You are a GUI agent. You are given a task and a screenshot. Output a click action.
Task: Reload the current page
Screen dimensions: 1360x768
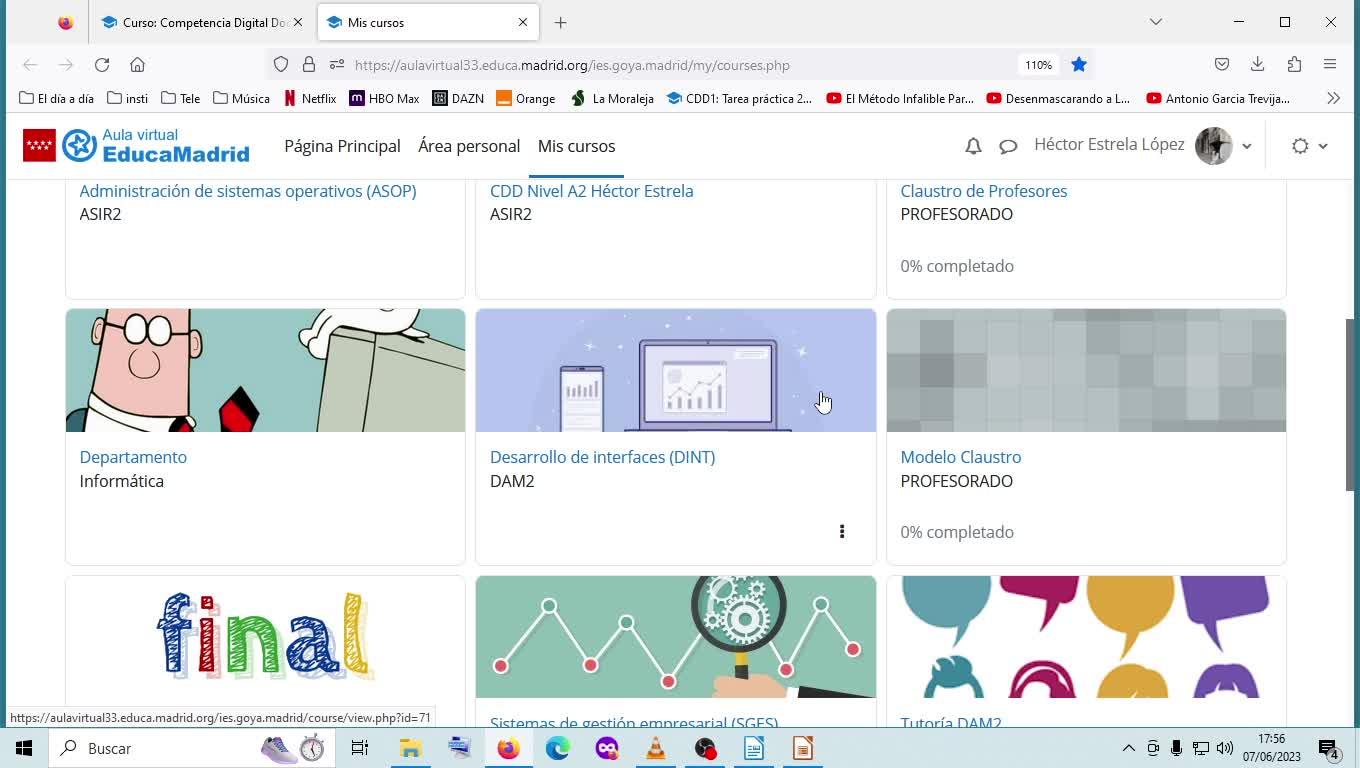[102, 65]
